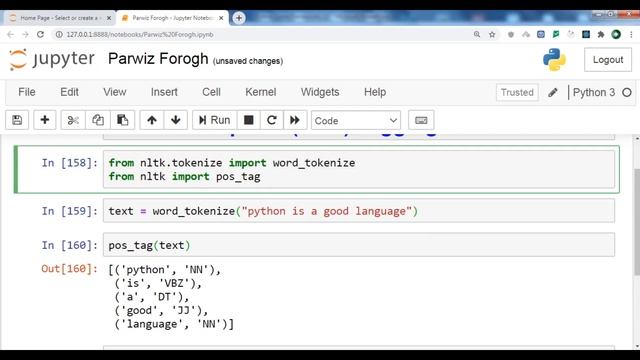This screenshot has height=360, width=640.
Task: Click the In [158] prompt label
Action: [69, 163]
